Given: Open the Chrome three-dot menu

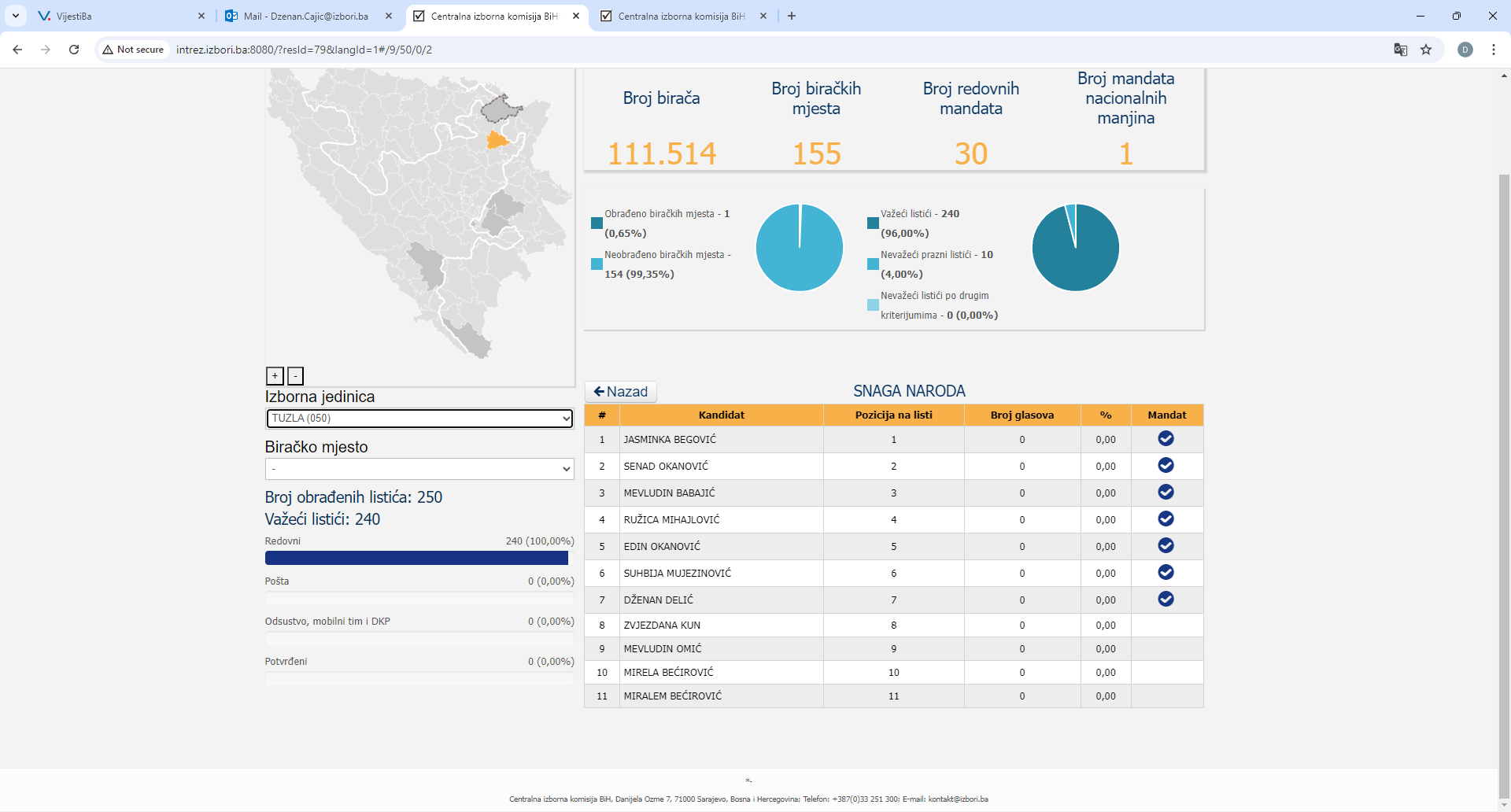Looking at the screenshot, I should click(x=1494, y=50).
